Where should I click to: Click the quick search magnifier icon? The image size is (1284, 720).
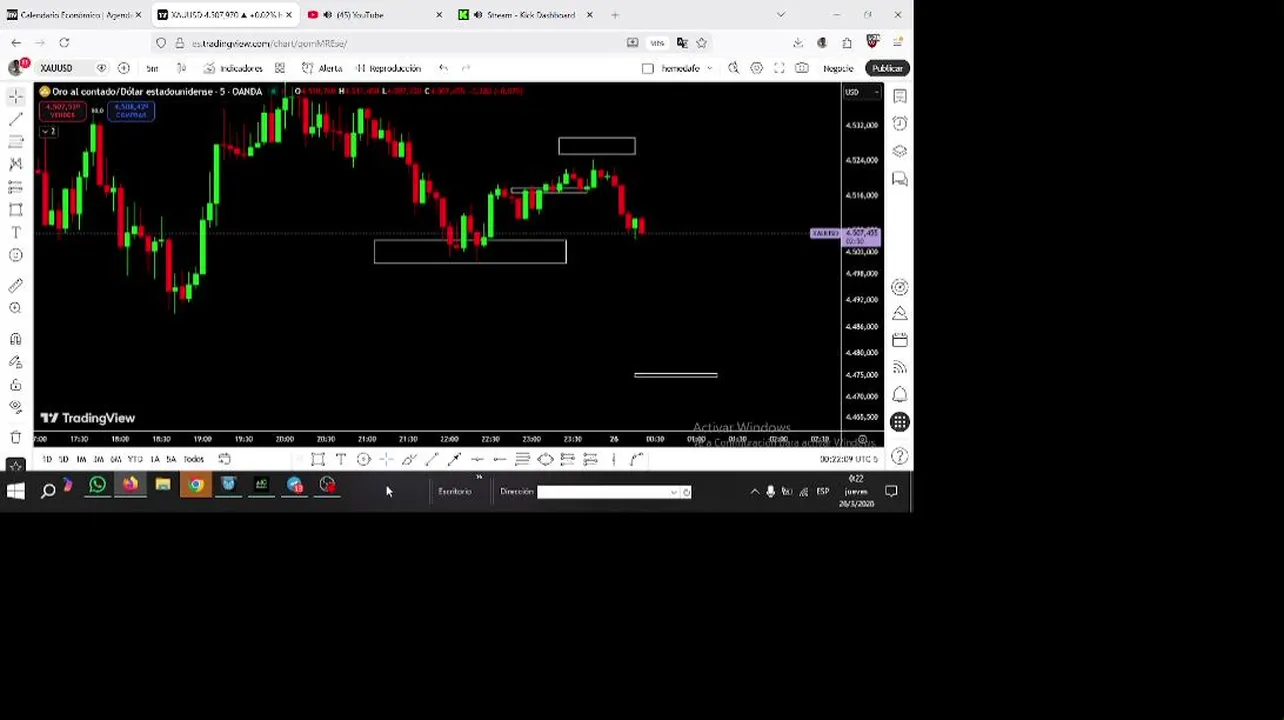point(733,68)
